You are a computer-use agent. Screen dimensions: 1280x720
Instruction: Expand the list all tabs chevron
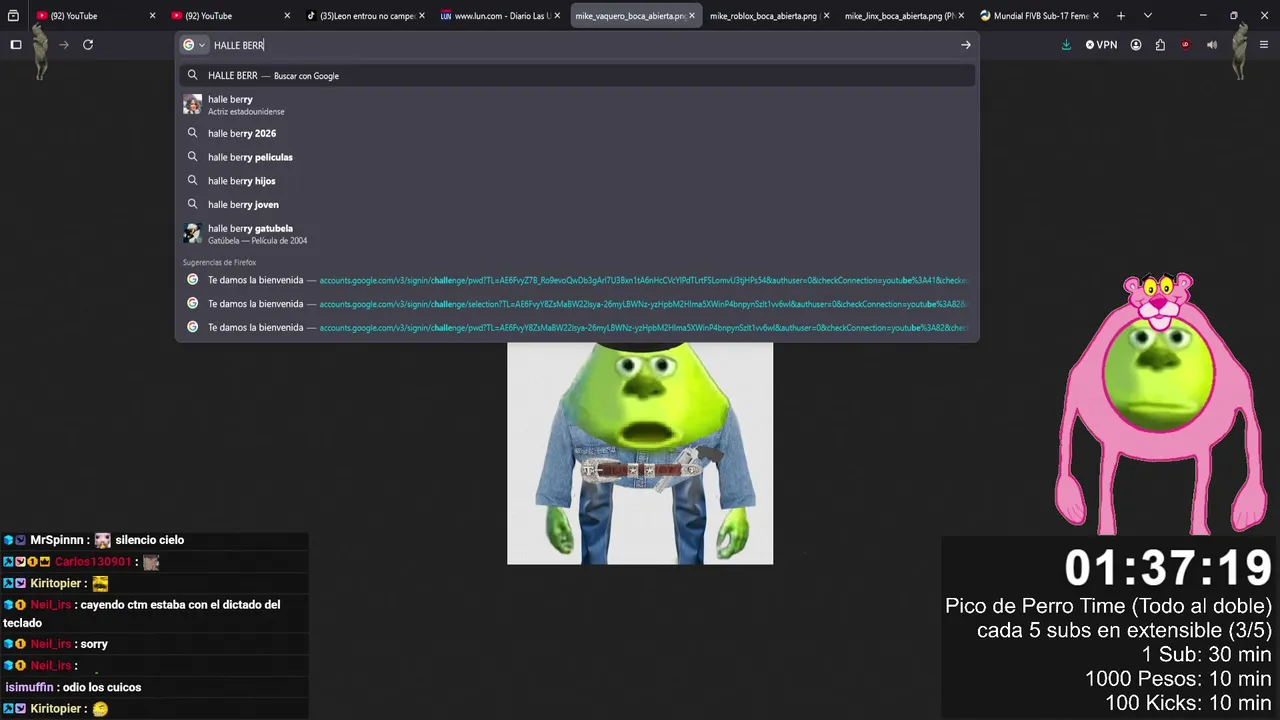click(x=1147, y=16)
